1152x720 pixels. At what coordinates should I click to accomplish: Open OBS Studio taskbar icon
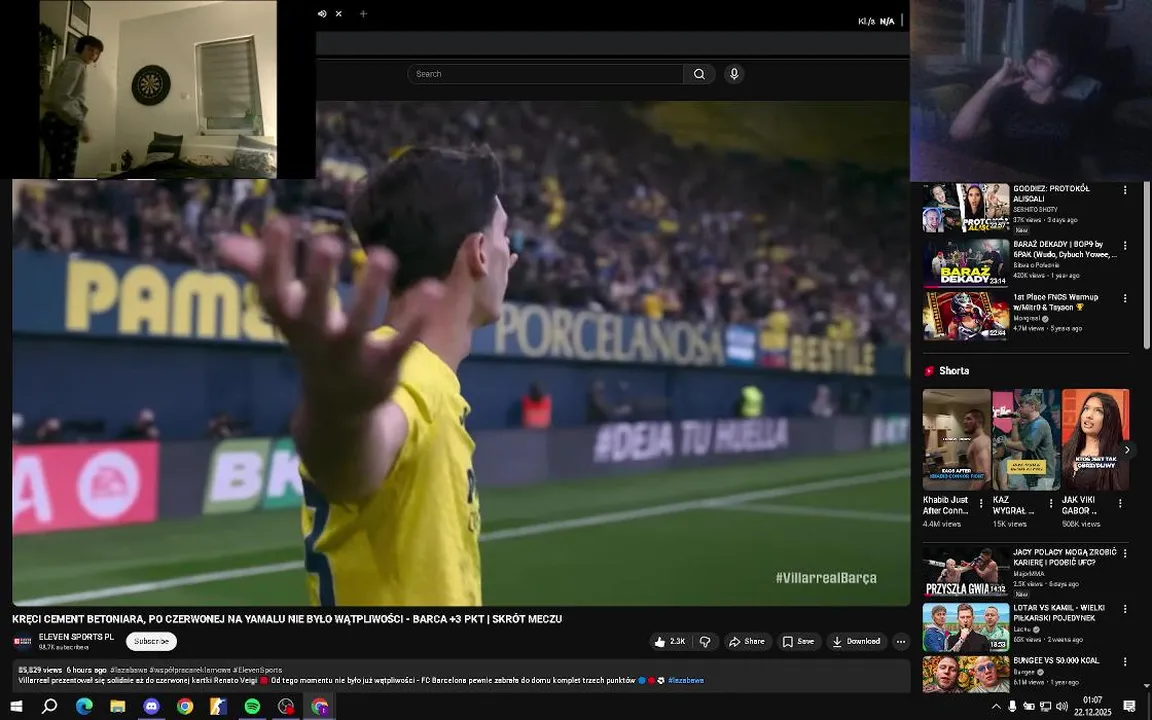click(x=286, y=706)
